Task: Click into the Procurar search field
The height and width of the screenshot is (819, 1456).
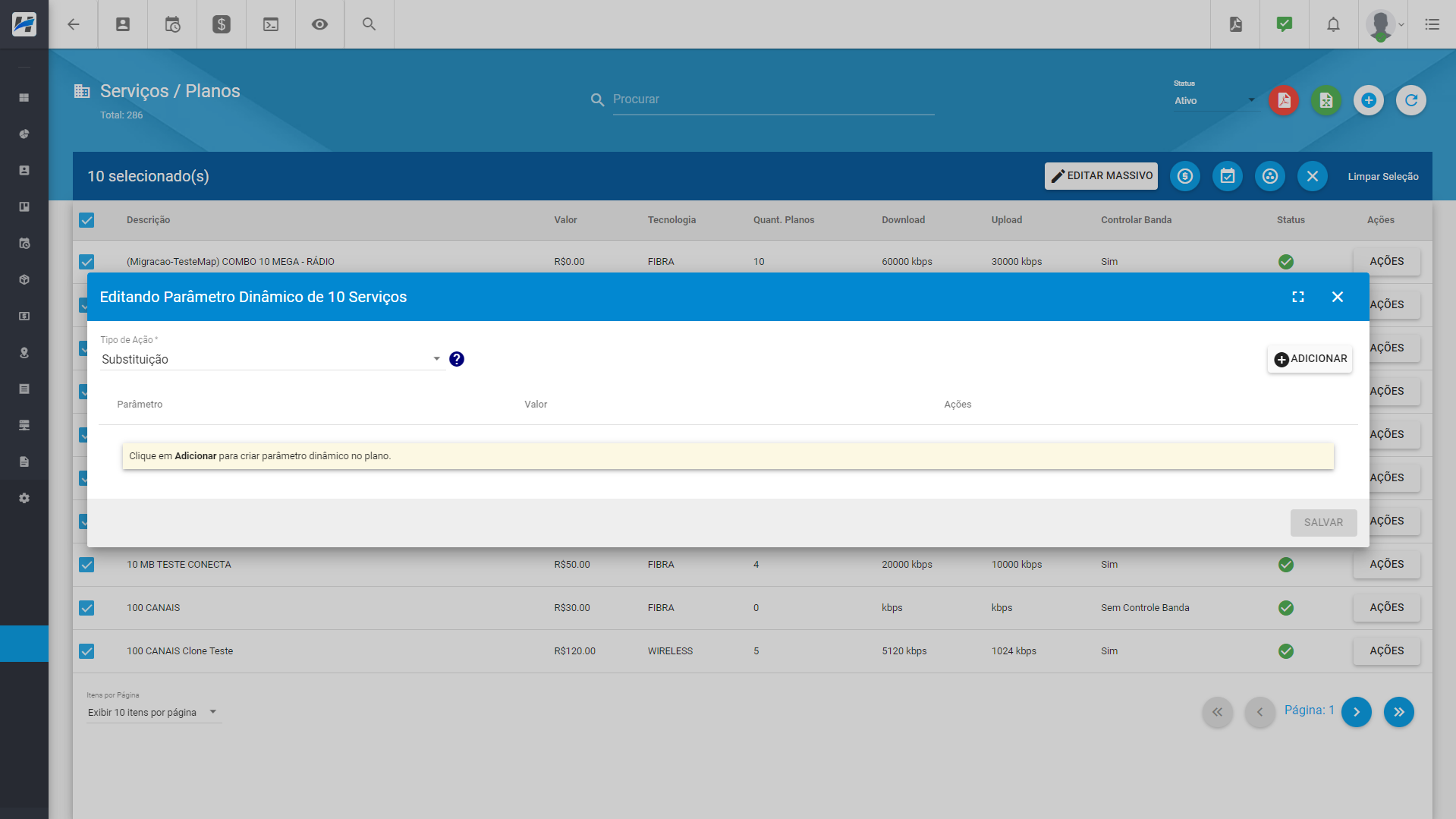Action: (773, 99)
